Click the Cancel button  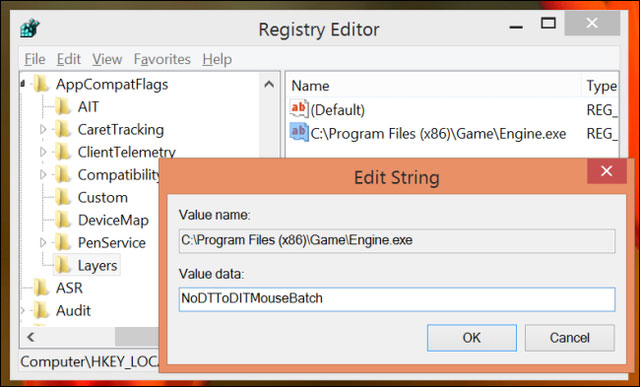click(569, 338)
